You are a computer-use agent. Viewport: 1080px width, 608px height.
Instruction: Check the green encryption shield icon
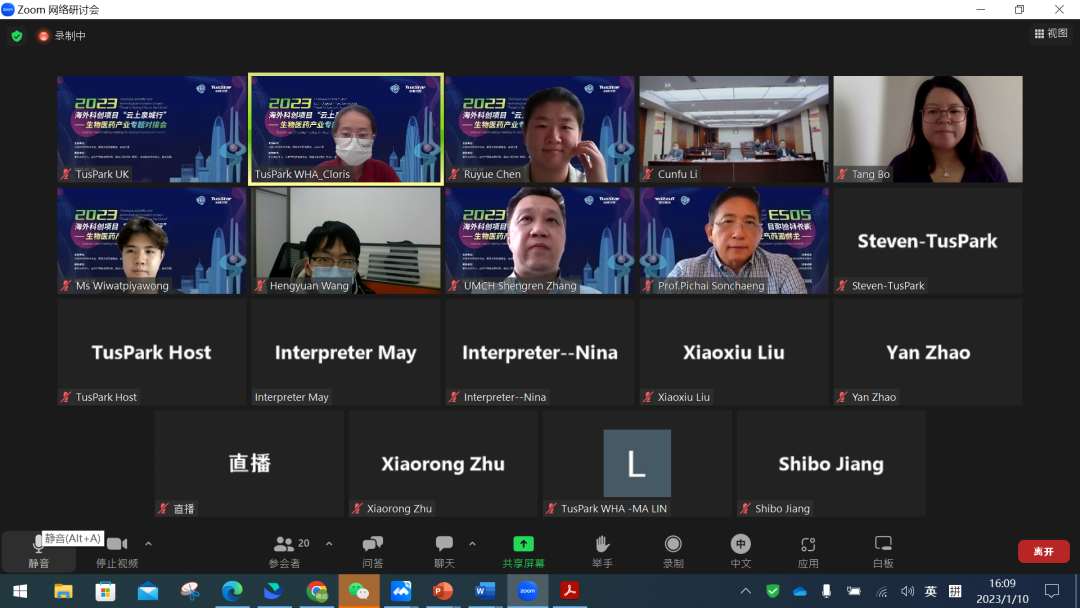17,36
